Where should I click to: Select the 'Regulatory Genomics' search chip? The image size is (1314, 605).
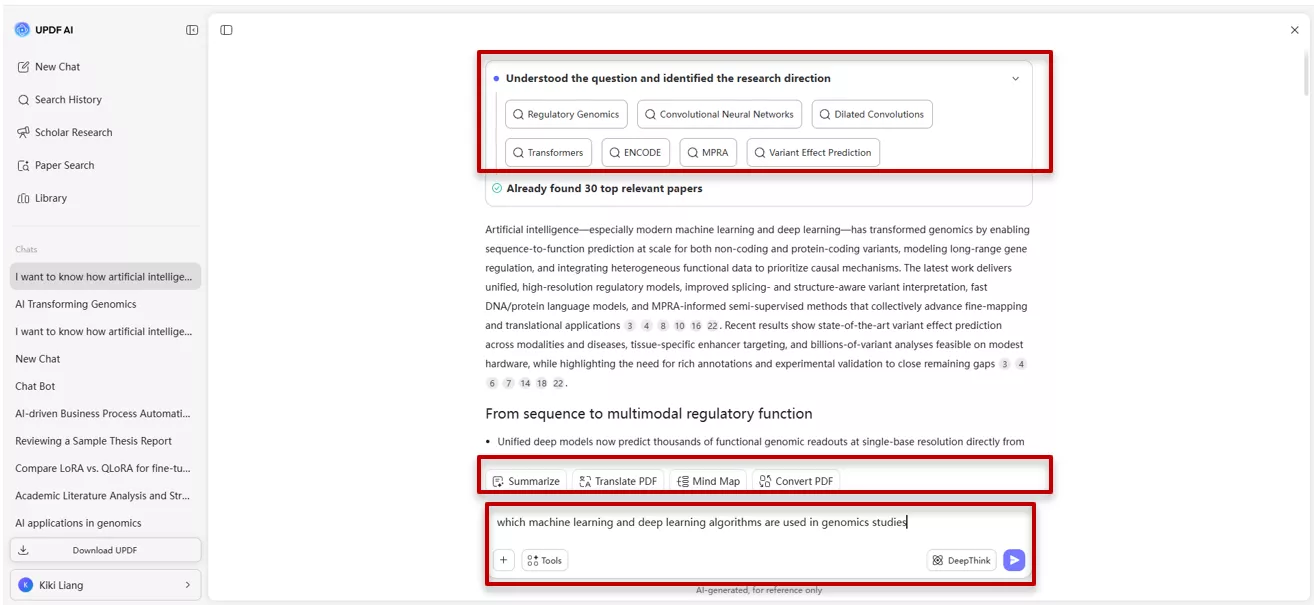pos(566,114)
